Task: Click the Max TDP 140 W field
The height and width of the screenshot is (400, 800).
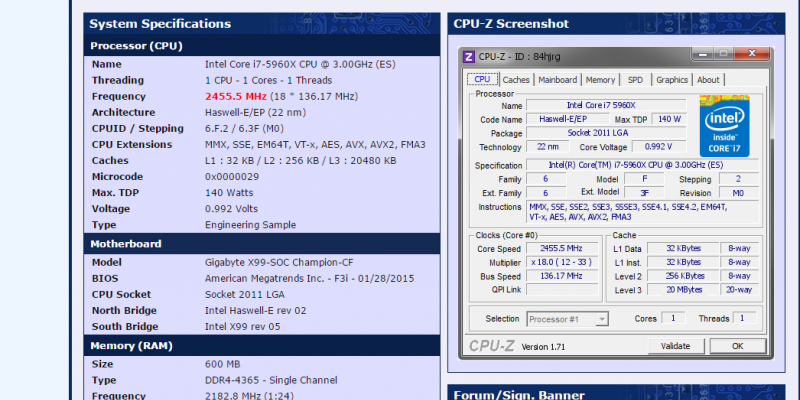Action: pos(669,119)
